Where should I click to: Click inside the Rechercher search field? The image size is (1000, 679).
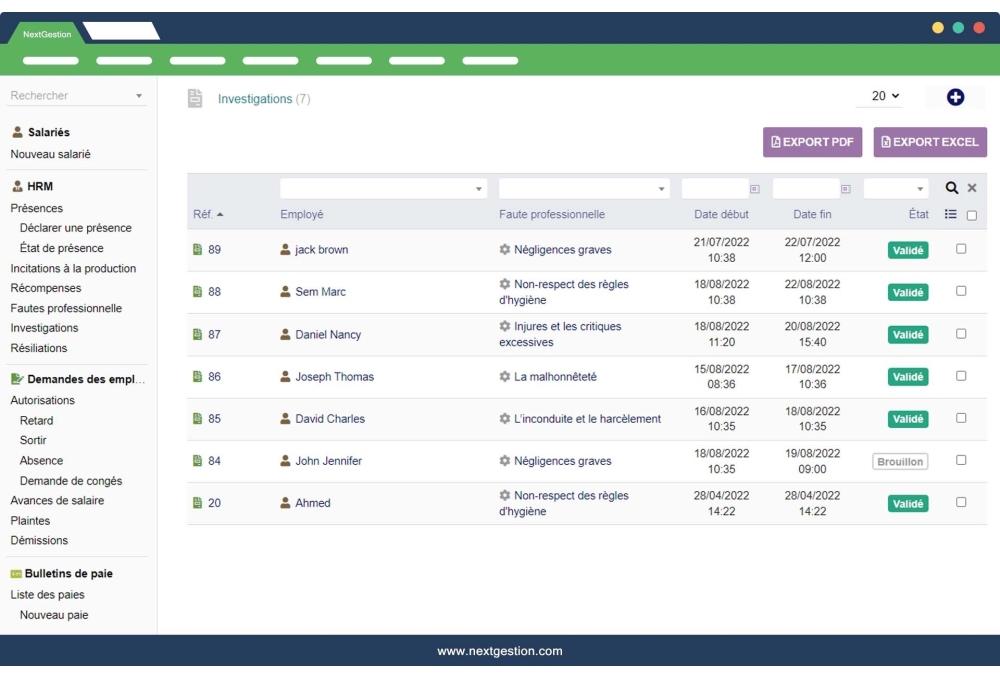tap(60, 97)
